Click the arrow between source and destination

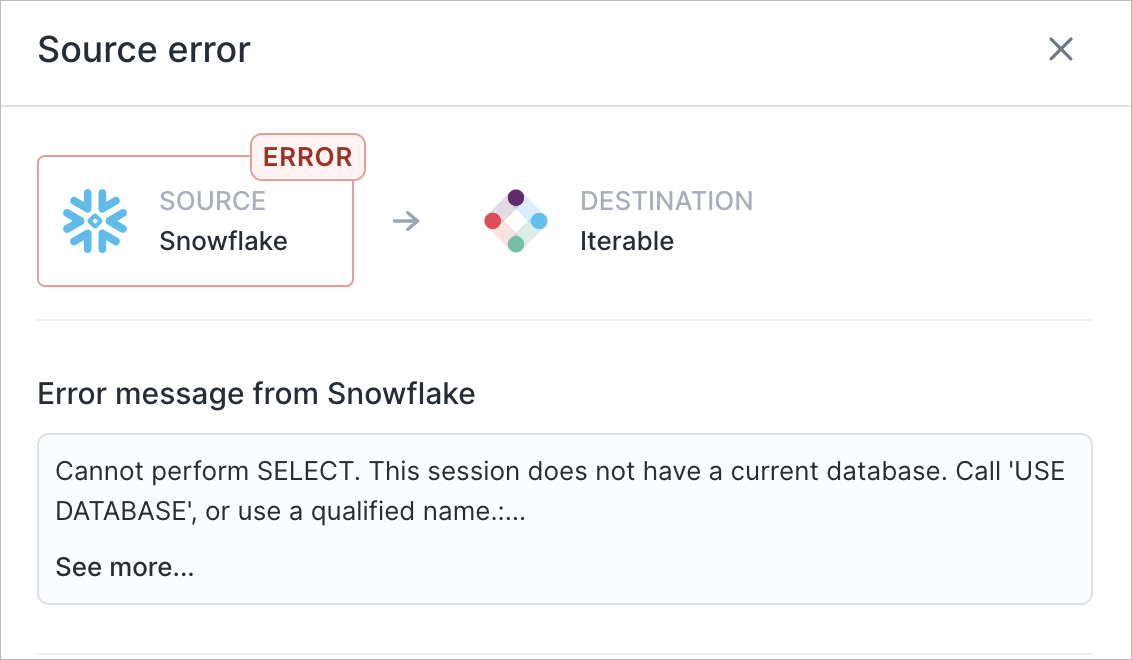click(406, 221)
